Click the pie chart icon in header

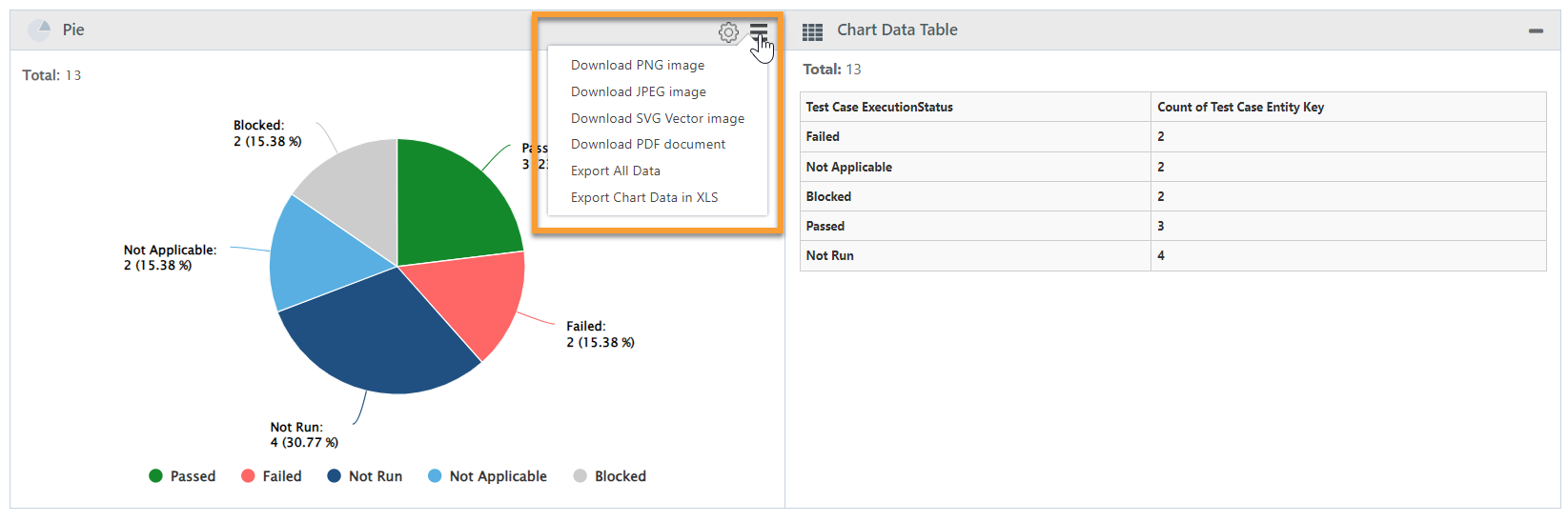[39, 30]
